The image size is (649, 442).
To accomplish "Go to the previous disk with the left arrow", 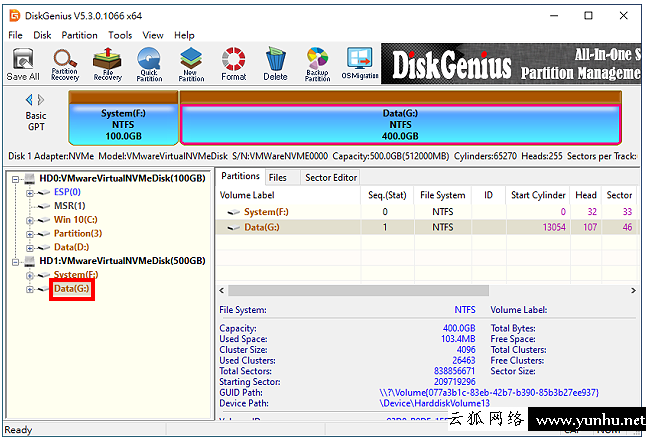I will pyautogui.click(x=29, y=100).
